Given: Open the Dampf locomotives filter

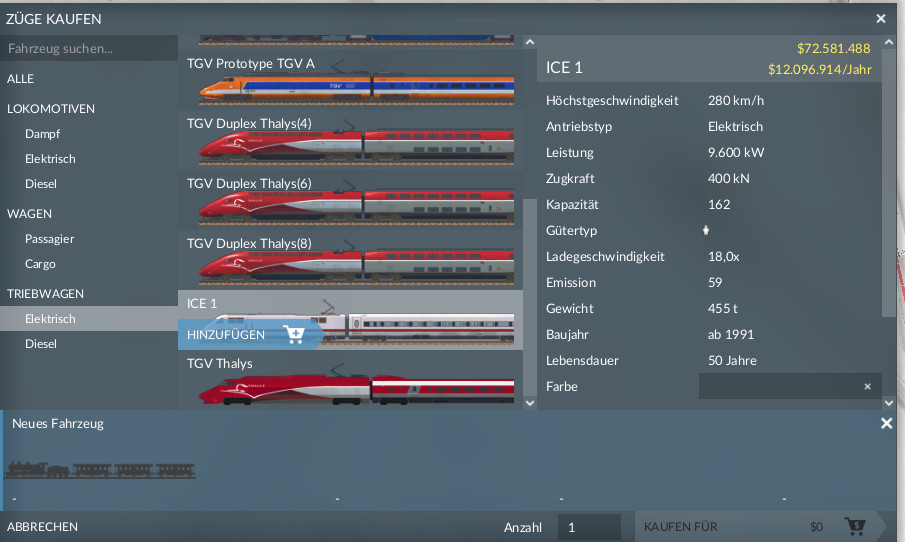Looking at the screenshot, I should 42,134.
